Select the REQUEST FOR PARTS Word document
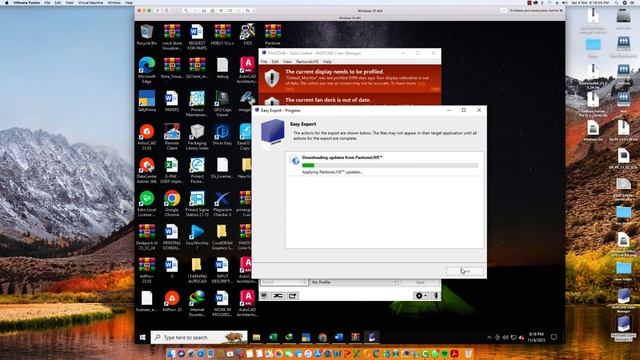The width and height of the screenshot is (640, 360). coord(197,37)
